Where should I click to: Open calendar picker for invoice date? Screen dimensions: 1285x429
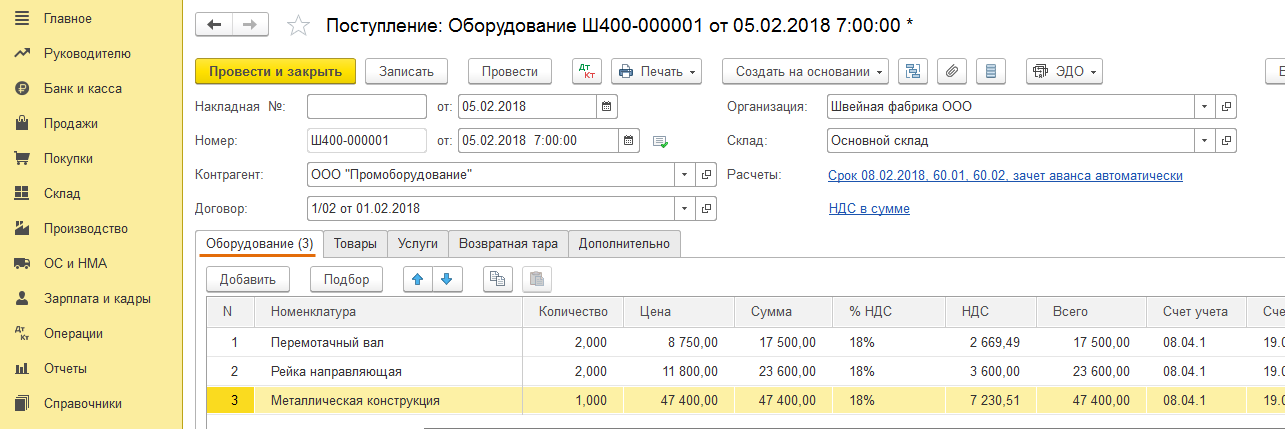607,106
